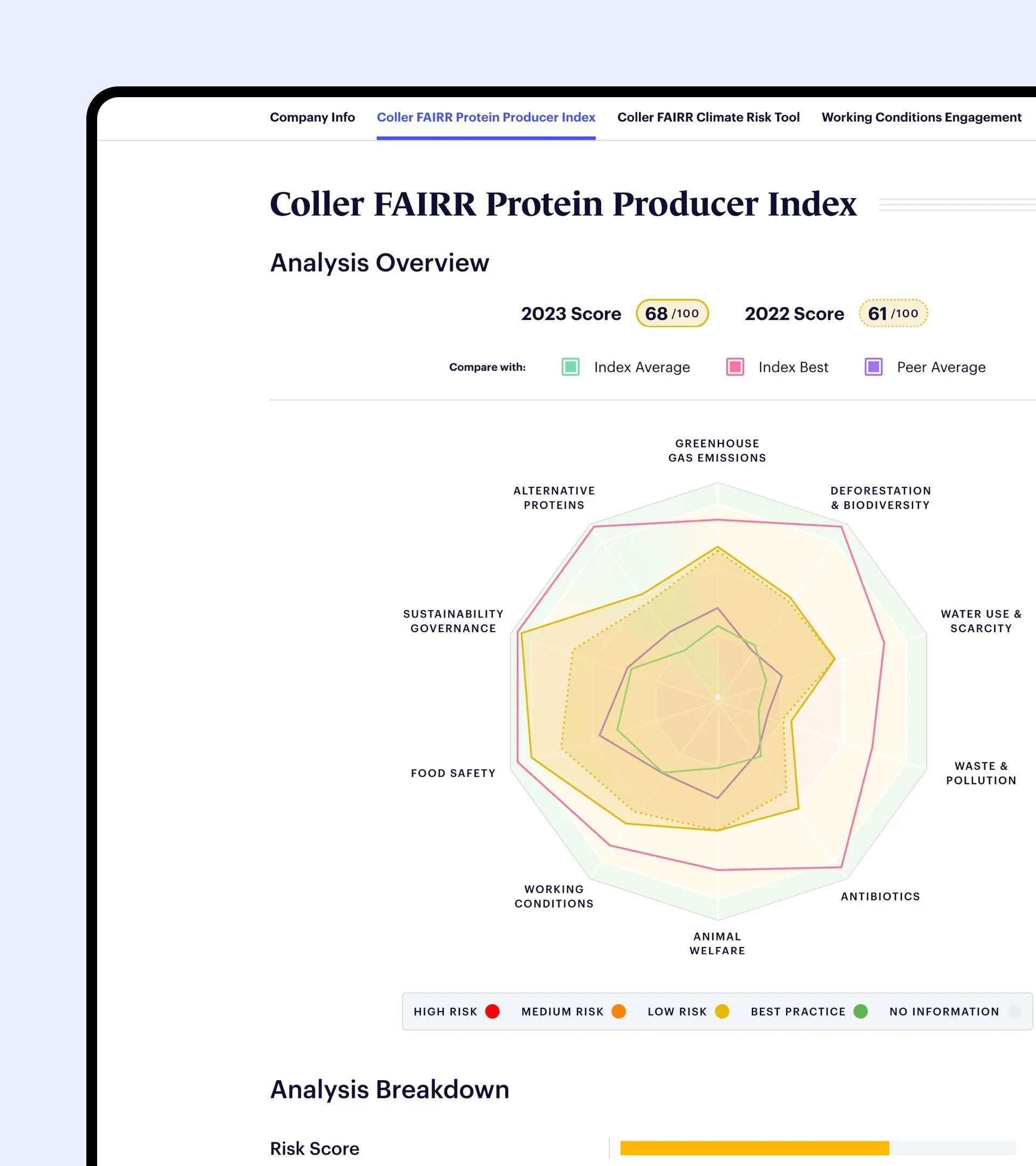Select the Animal Welfare chart label

[717, 943]
